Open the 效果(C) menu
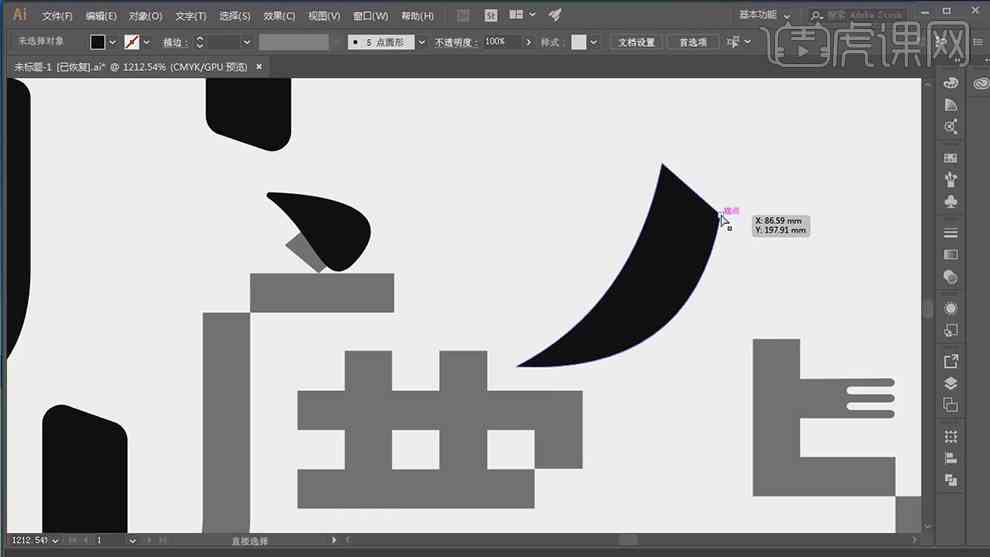The width and height of the screenshot is (990, 557). tap(279, 16)
